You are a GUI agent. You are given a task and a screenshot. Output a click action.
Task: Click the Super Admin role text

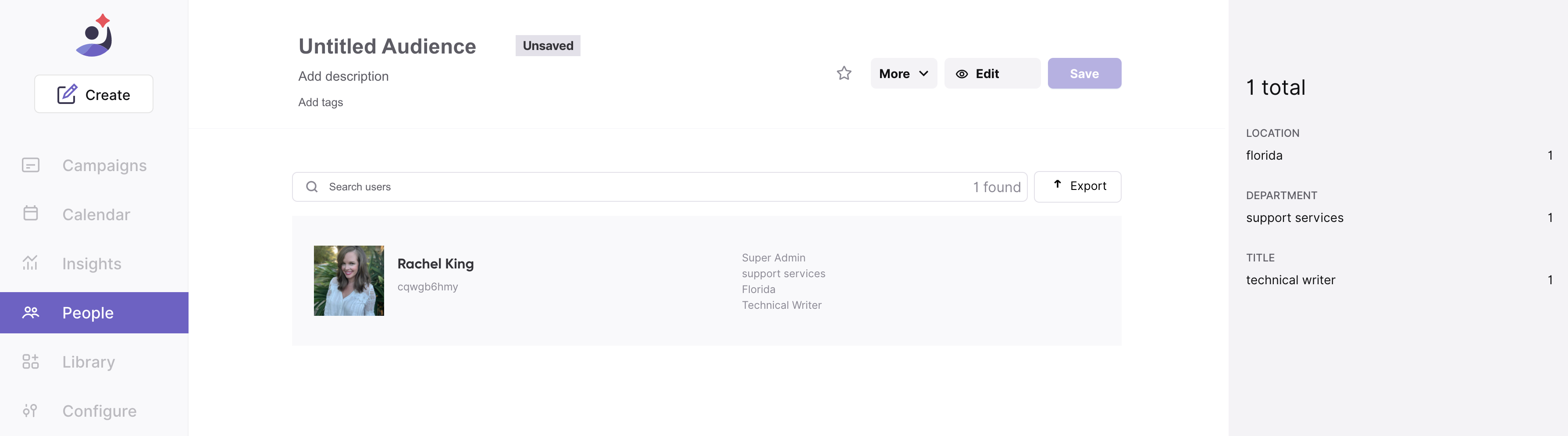773,257
